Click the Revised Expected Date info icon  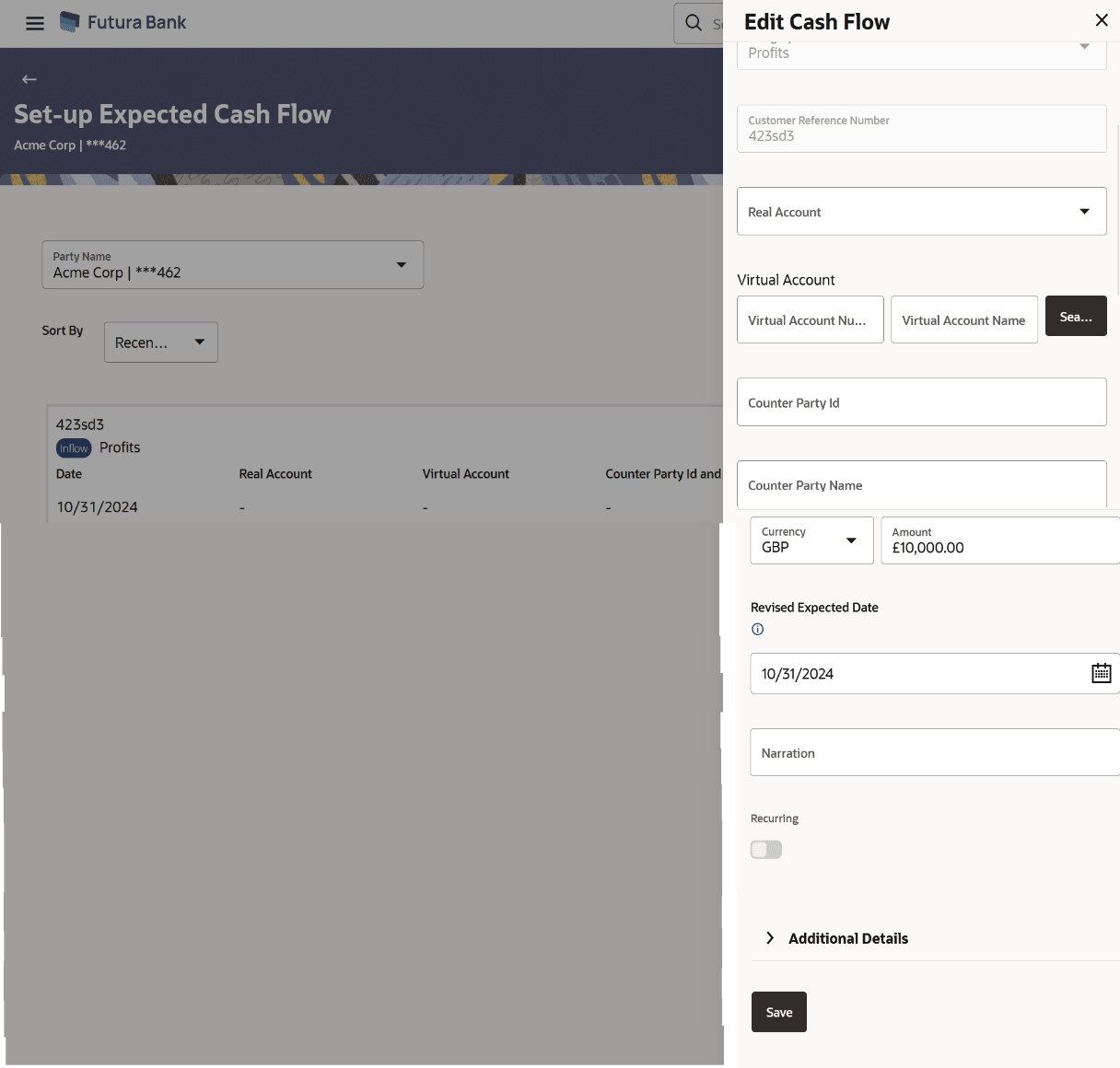pos(757,630)
